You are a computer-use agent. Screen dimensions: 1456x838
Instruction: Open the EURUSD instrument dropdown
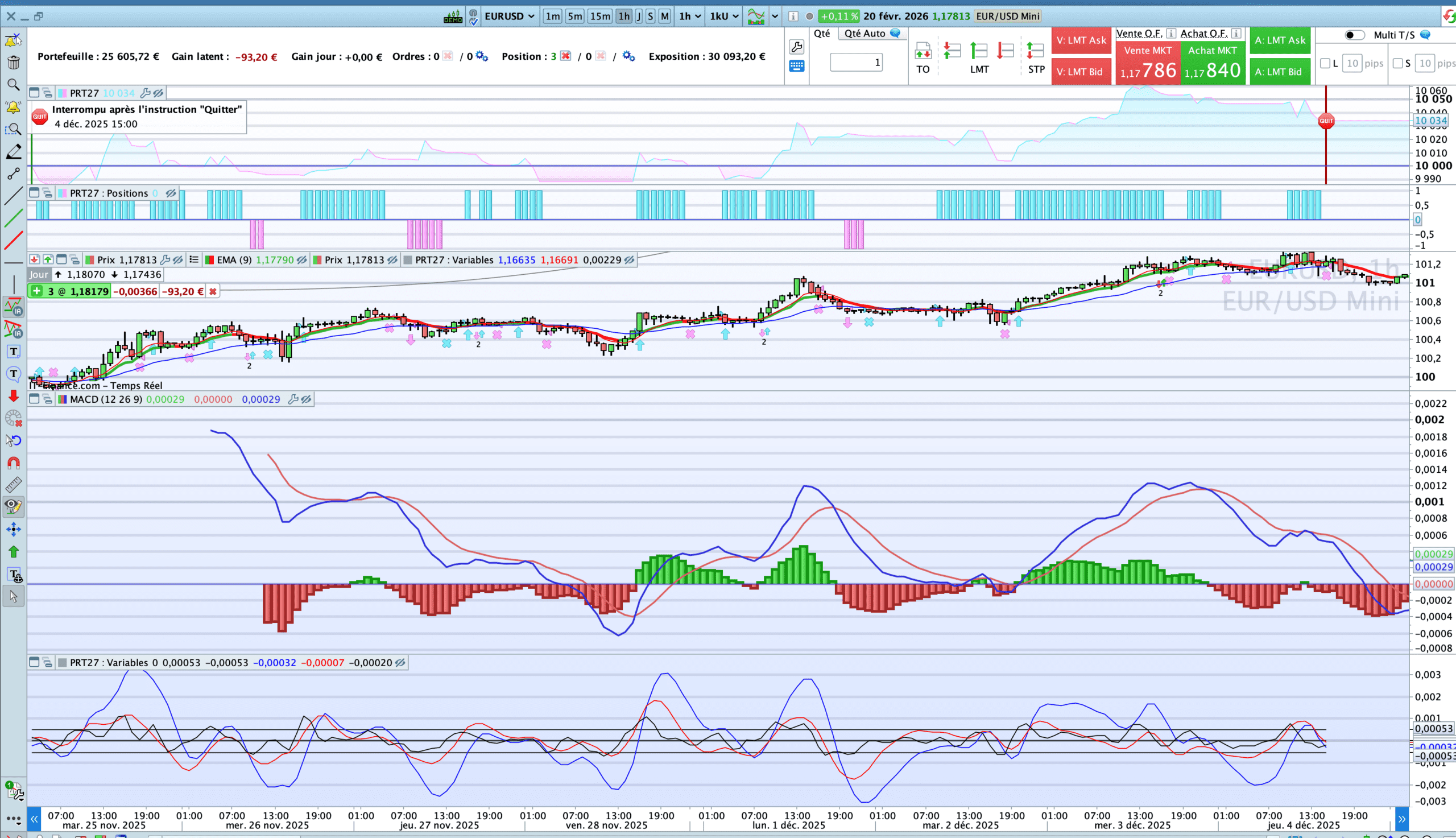click(509, 16)
